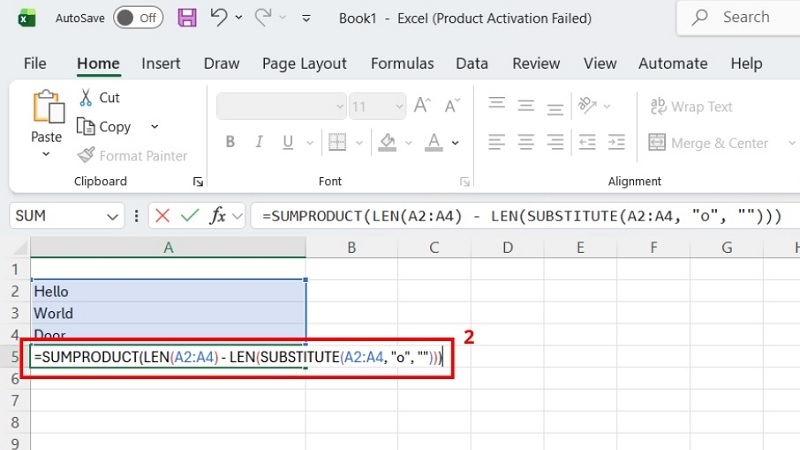The height and width of the screenshot is (450, 800).
Task: Click the Excel app logo icon
Action: [27, 18]
